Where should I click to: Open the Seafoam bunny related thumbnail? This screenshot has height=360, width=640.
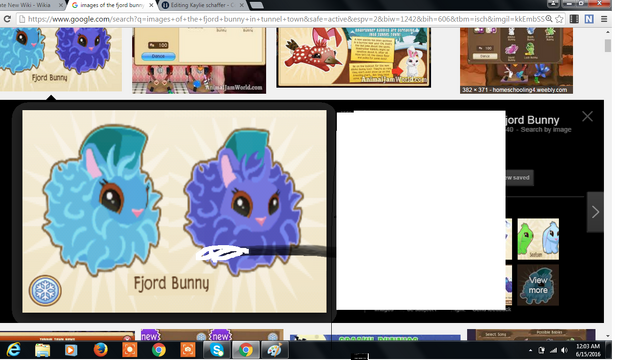click(x=538, y=239)
